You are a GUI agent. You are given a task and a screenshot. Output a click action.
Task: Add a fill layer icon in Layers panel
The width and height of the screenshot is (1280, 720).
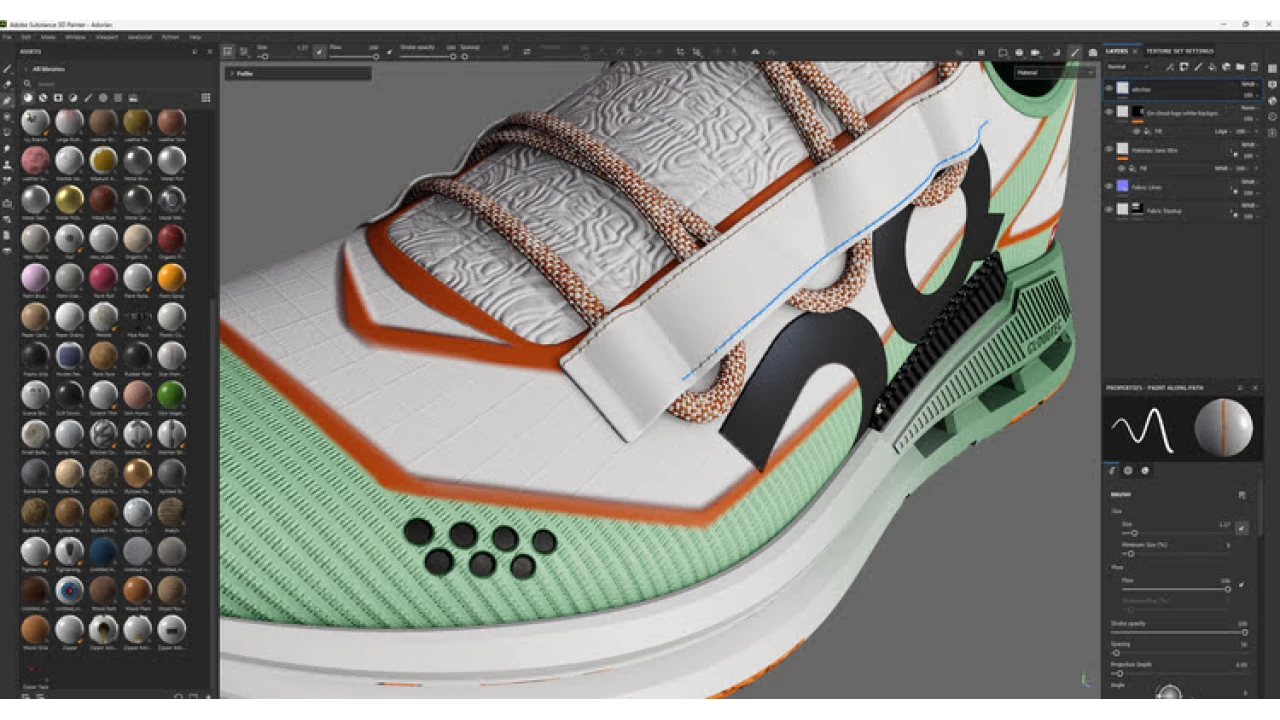click(1212, 67)
